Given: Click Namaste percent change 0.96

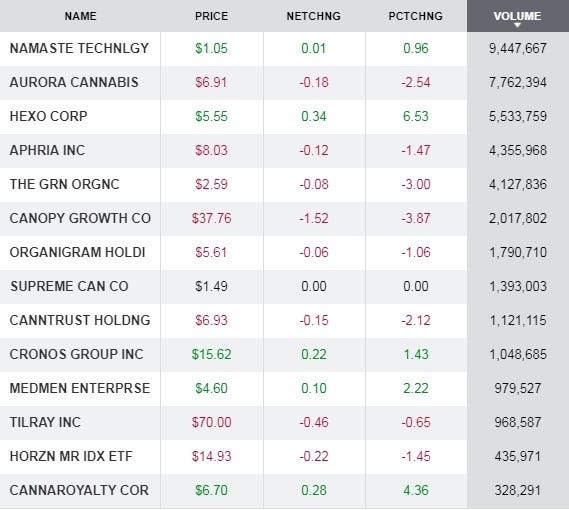Looking at the screenshot, I should [x=416, y=48].
